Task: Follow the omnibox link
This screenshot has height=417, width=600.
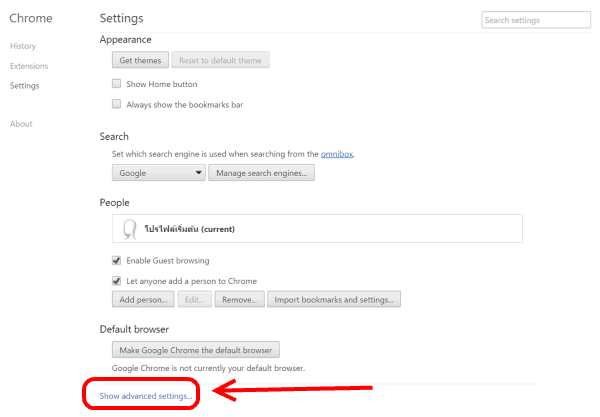Action: 336,154
